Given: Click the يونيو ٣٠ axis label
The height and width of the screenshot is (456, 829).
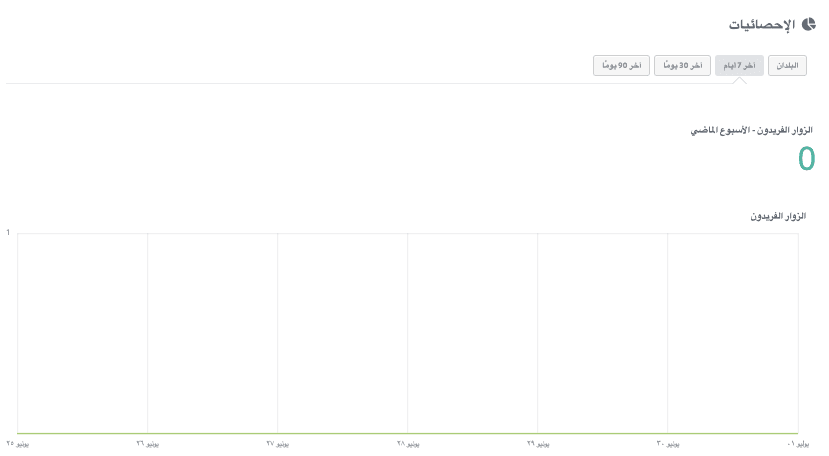Looking at the screenshot, I should [x=668, y=444].
